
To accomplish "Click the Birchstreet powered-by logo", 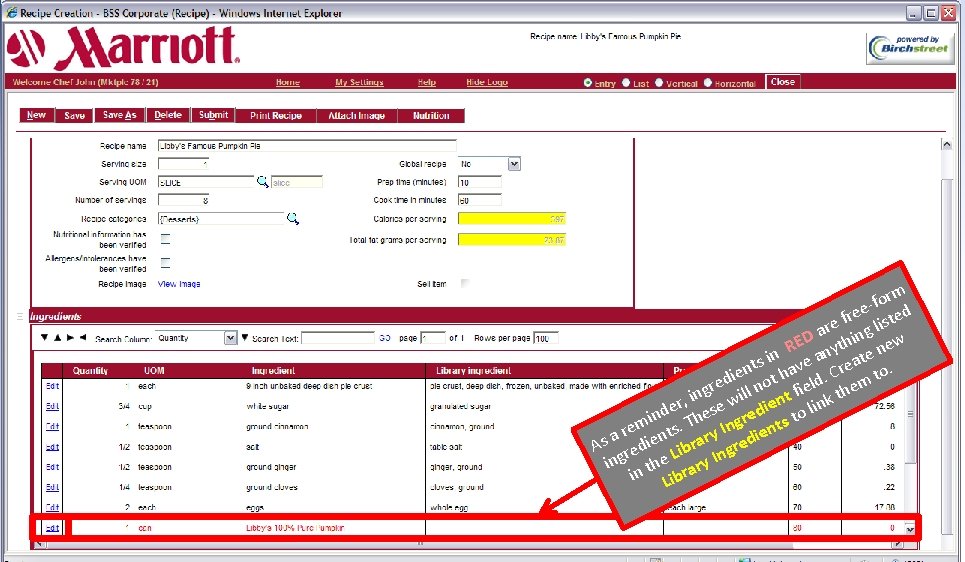I will tap(910, 47).
